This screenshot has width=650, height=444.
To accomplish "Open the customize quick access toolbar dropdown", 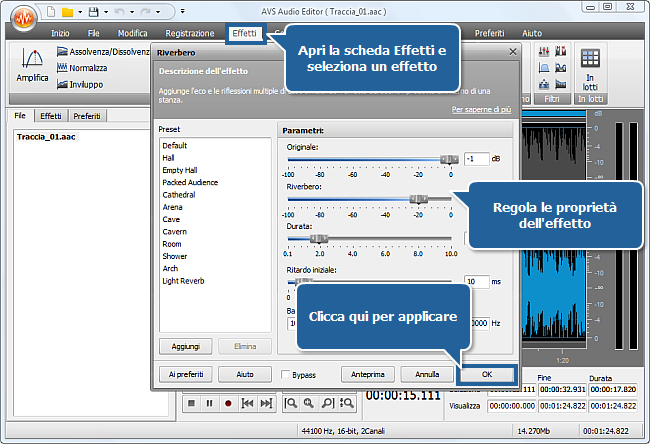I will pos(182,12).
